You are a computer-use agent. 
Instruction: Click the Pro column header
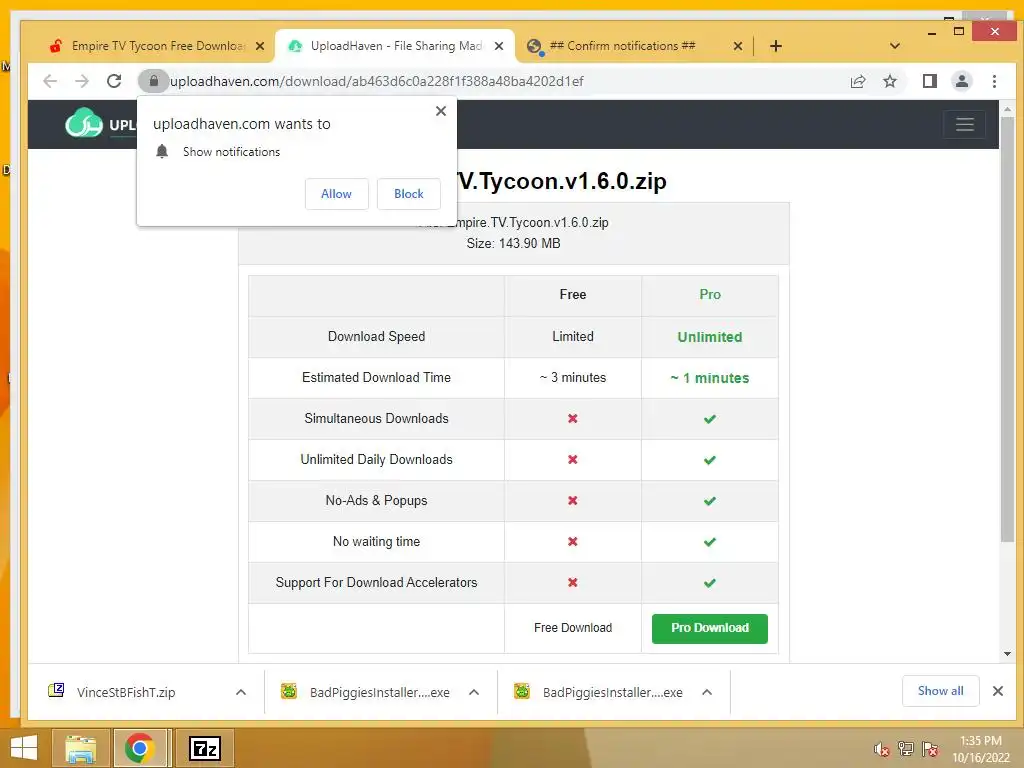(x=710, y=295)
